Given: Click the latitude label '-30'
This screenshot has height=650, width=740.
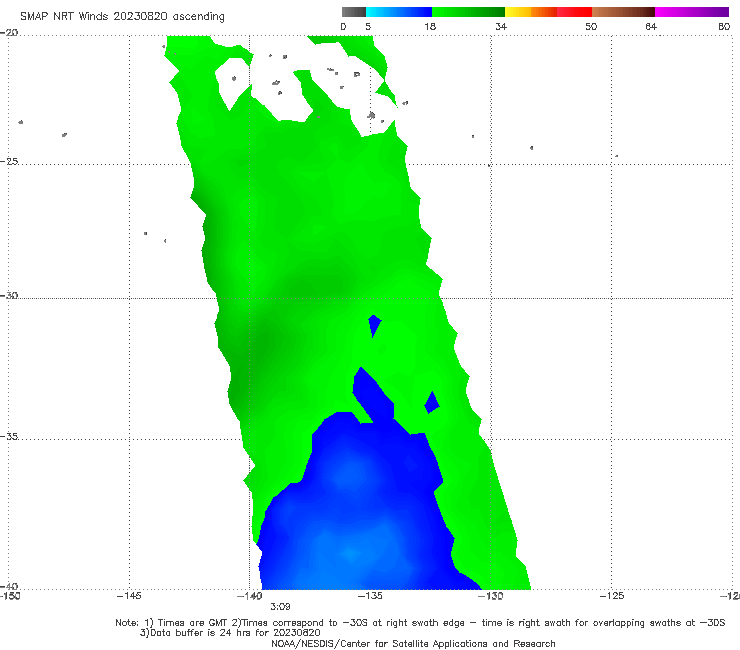Looking at the screenshot, I should click(9, 295).
